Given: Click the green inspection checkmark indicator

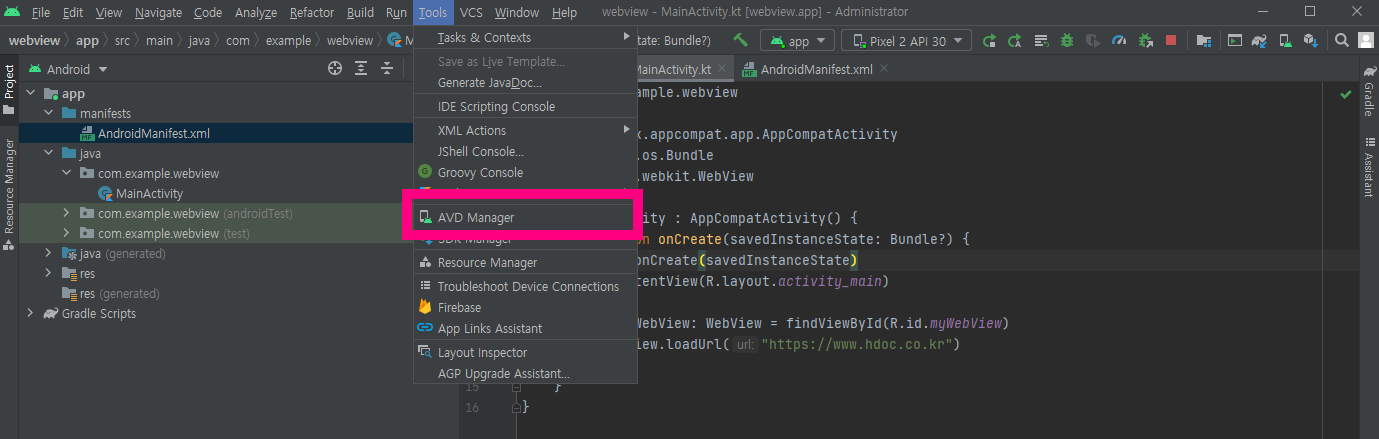Looking at the screenshot, I should tap(1345, 93).
